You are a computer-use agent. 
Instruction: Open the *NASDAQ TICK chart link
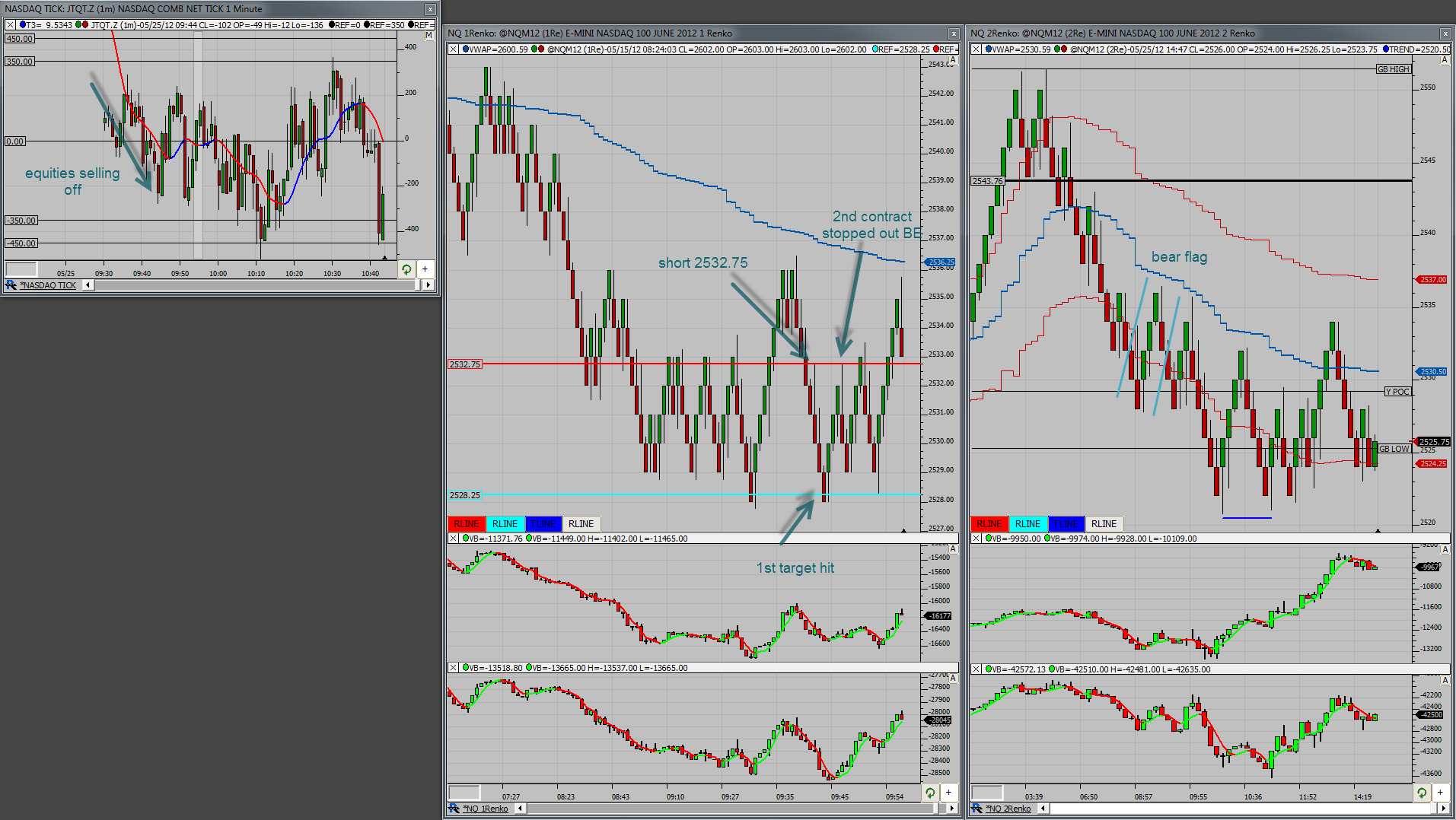coord(48,285)
